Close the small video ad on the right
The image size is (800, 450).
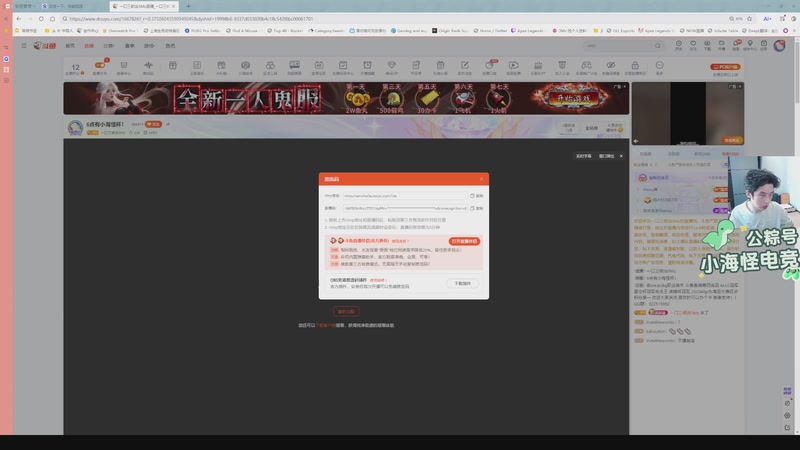740,87
